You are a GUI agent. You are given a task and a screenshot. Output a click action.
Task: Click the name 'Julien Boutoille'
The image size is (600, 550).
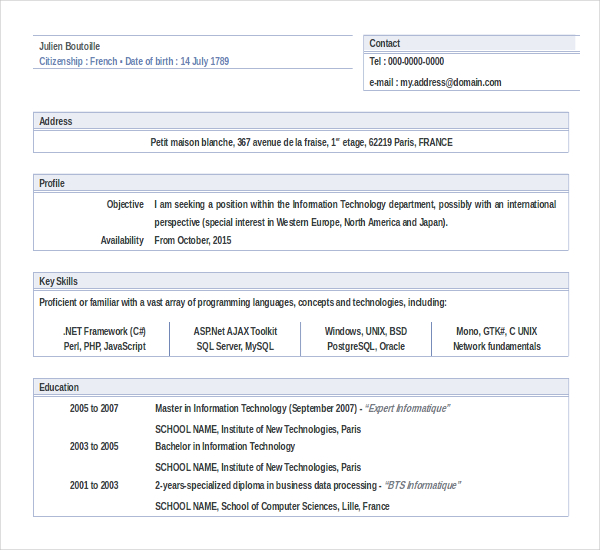click(x=69, y=46)
